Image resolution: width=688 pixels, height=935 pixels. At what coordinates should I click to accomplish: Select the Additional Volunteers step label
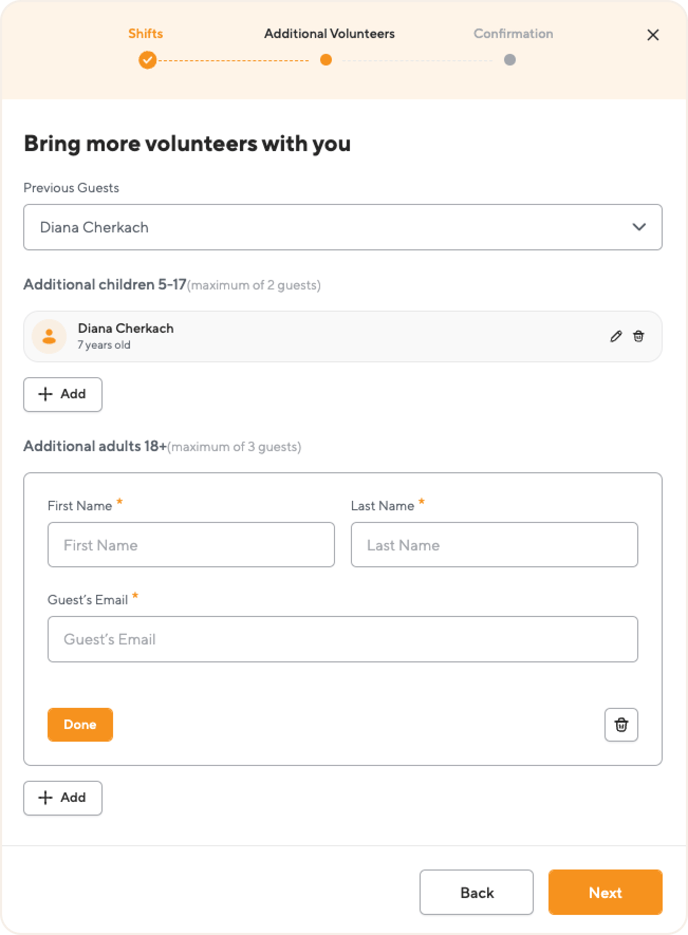pos(329,33)
